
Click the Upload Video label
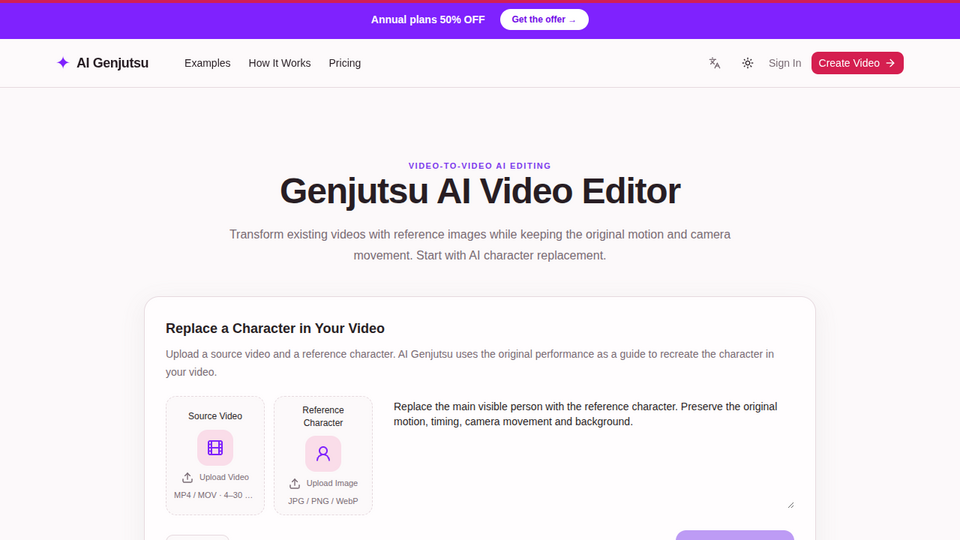tap(224, 477)
